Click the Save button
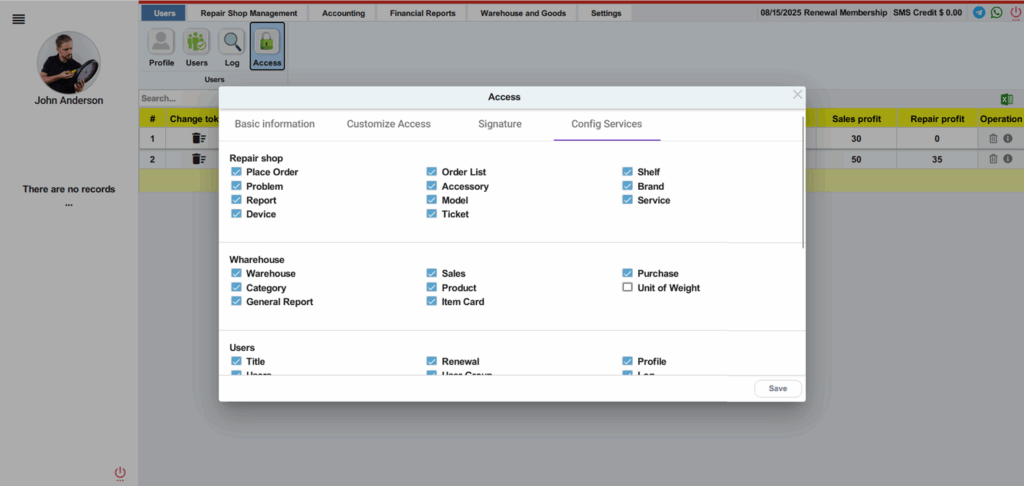This screenshot has width=1024, height=486. pyautogui.click(x=778, y=389)
